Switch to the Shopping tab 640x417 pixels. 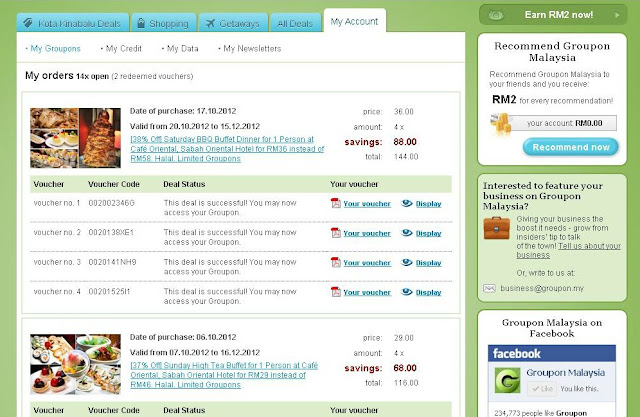pos(164,23)
